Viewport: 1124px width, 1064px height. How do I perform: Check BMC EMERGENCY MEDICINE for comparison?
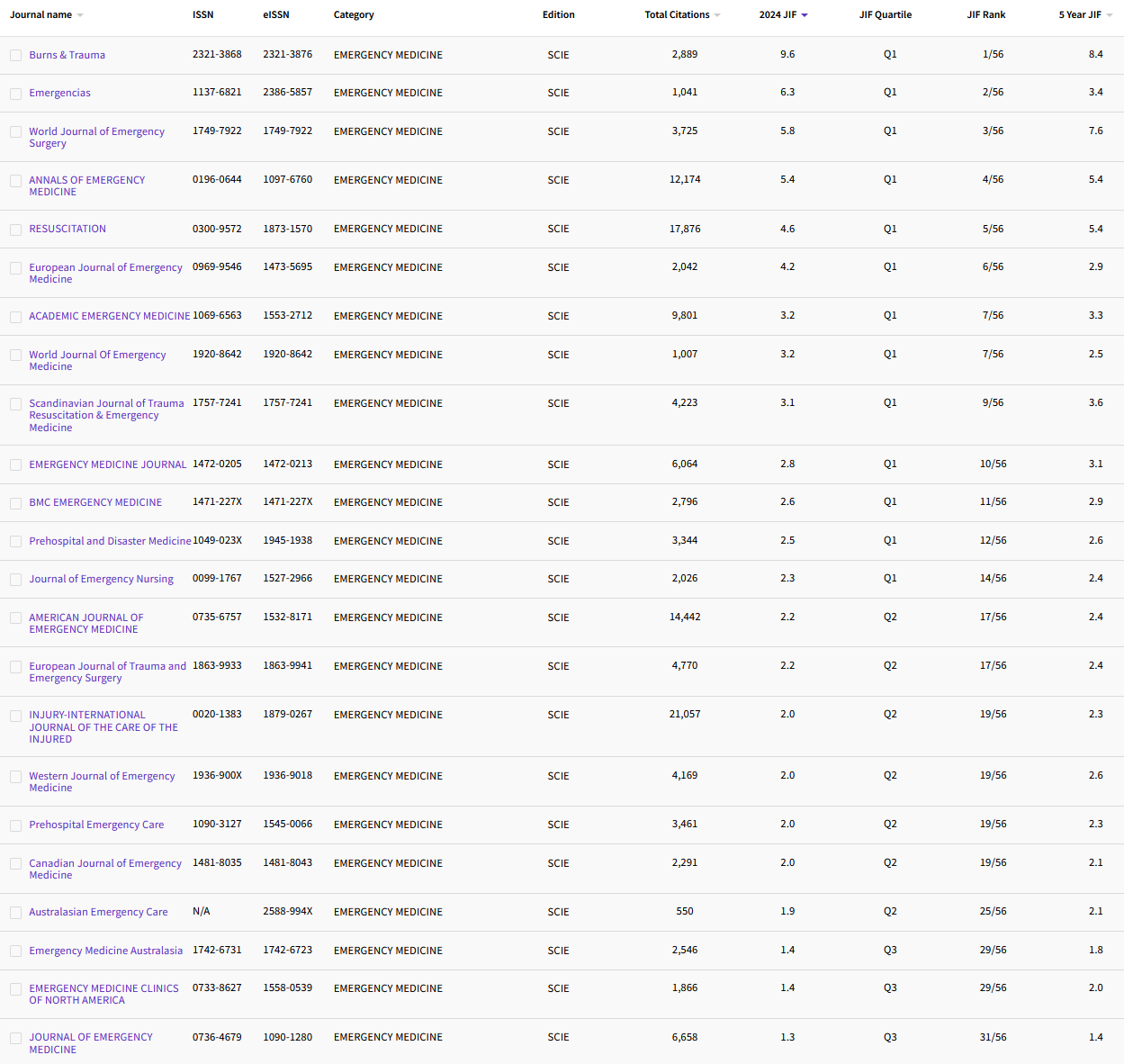pyautogui.click(x=15, y=502)
